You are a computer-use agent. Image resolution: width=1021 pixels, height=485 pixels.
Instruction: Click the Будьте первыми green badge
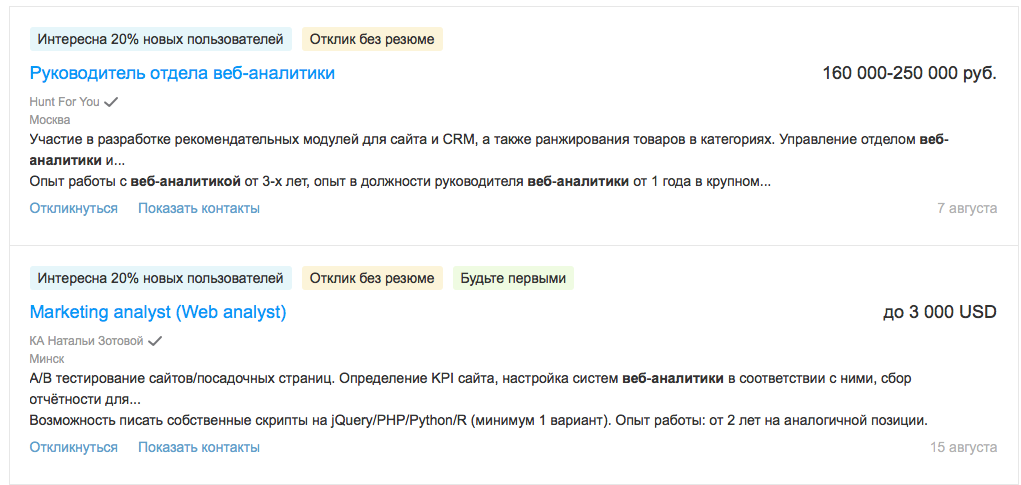[x=513, y=279]
